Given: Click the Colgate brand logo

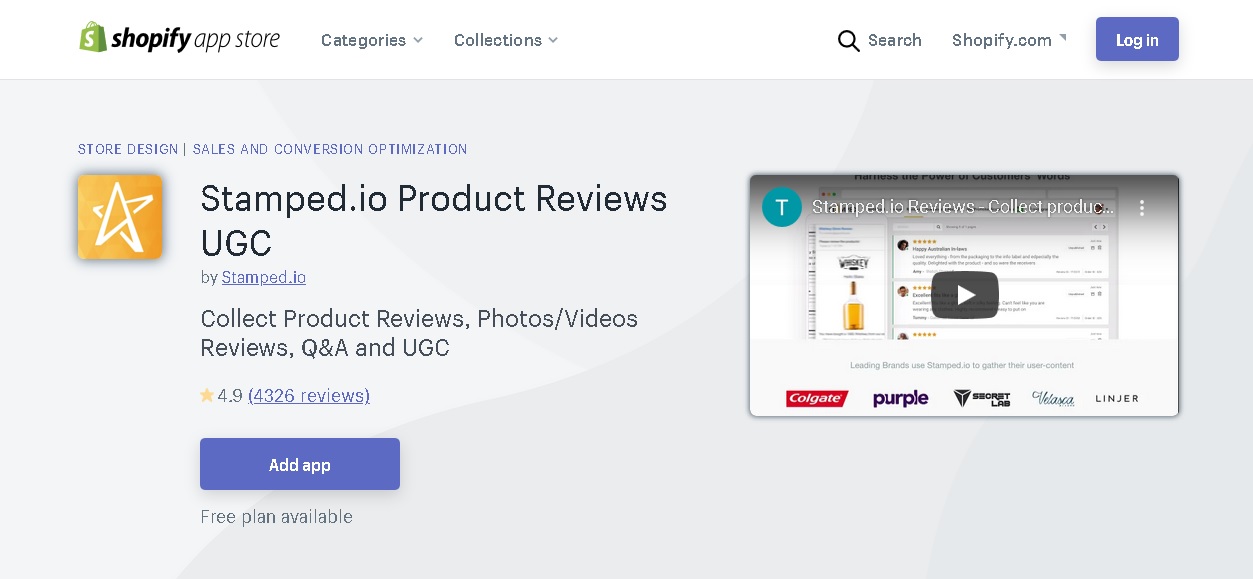Looking at the screenshot, I should point(817,398).
